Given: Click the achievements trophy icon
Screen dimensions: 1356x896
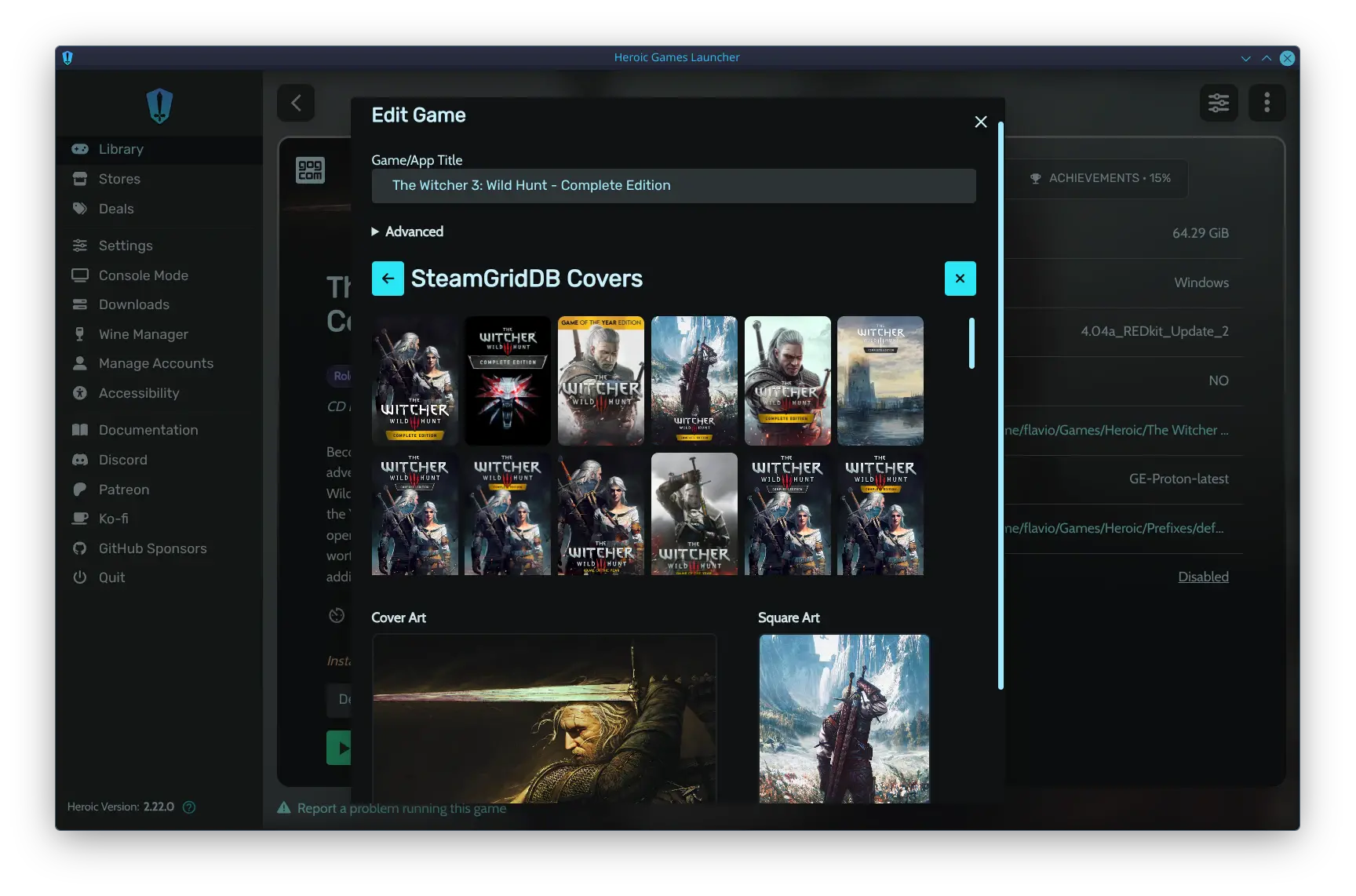Looking at the screenshot, I should click(1035, 179).
